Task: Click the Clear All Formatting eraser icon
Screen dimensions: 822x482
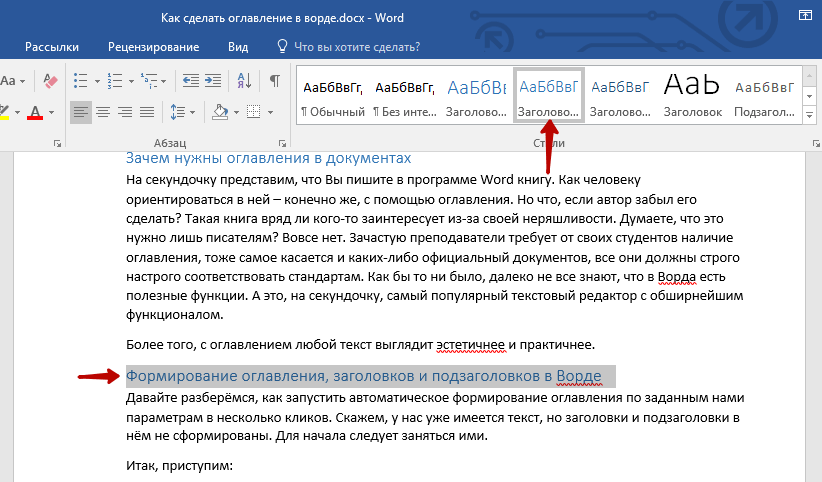Action: tap(53, 80)
